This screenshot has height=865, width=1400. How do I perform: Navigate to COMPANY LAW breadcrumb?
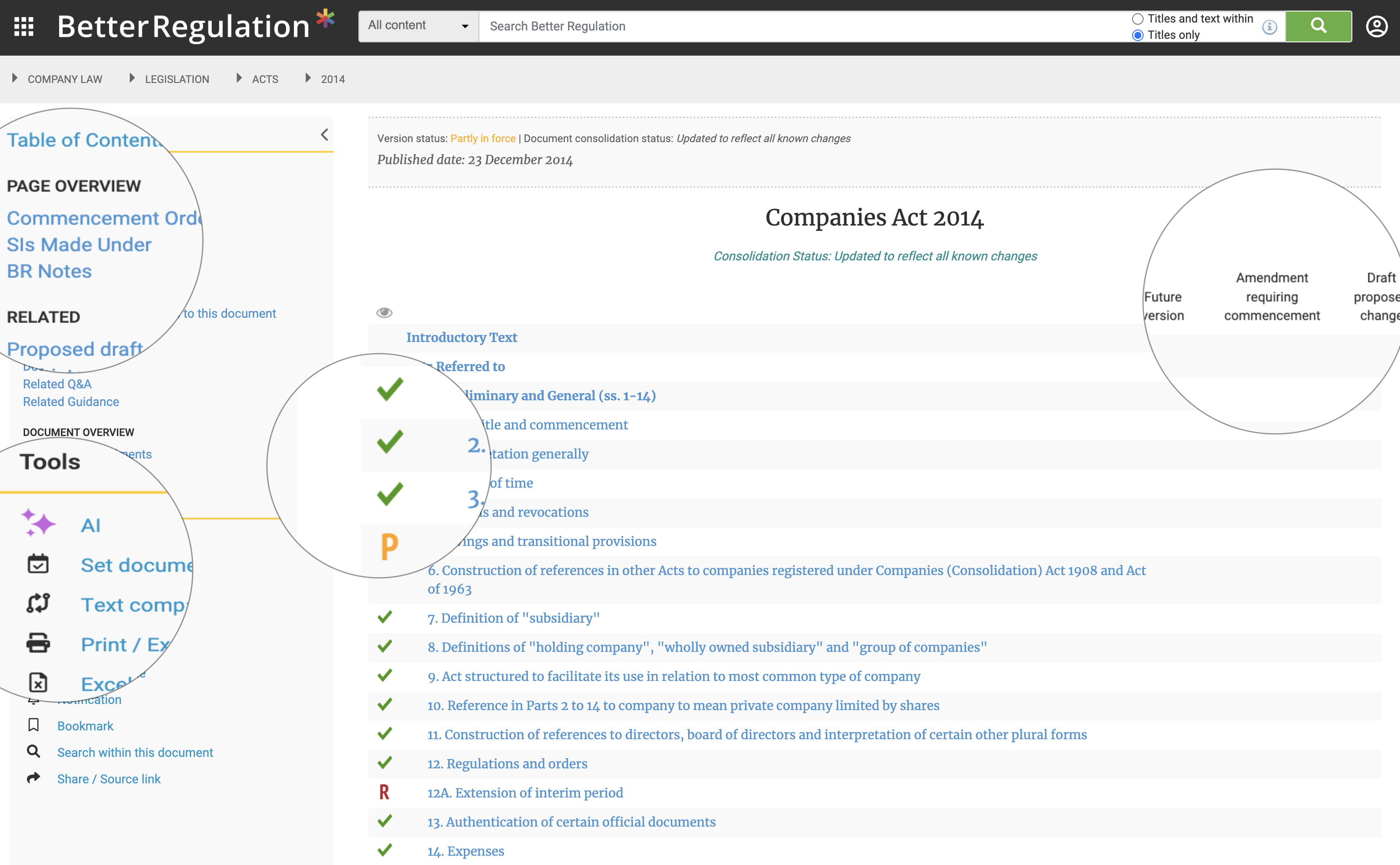[x=64, y=79]
